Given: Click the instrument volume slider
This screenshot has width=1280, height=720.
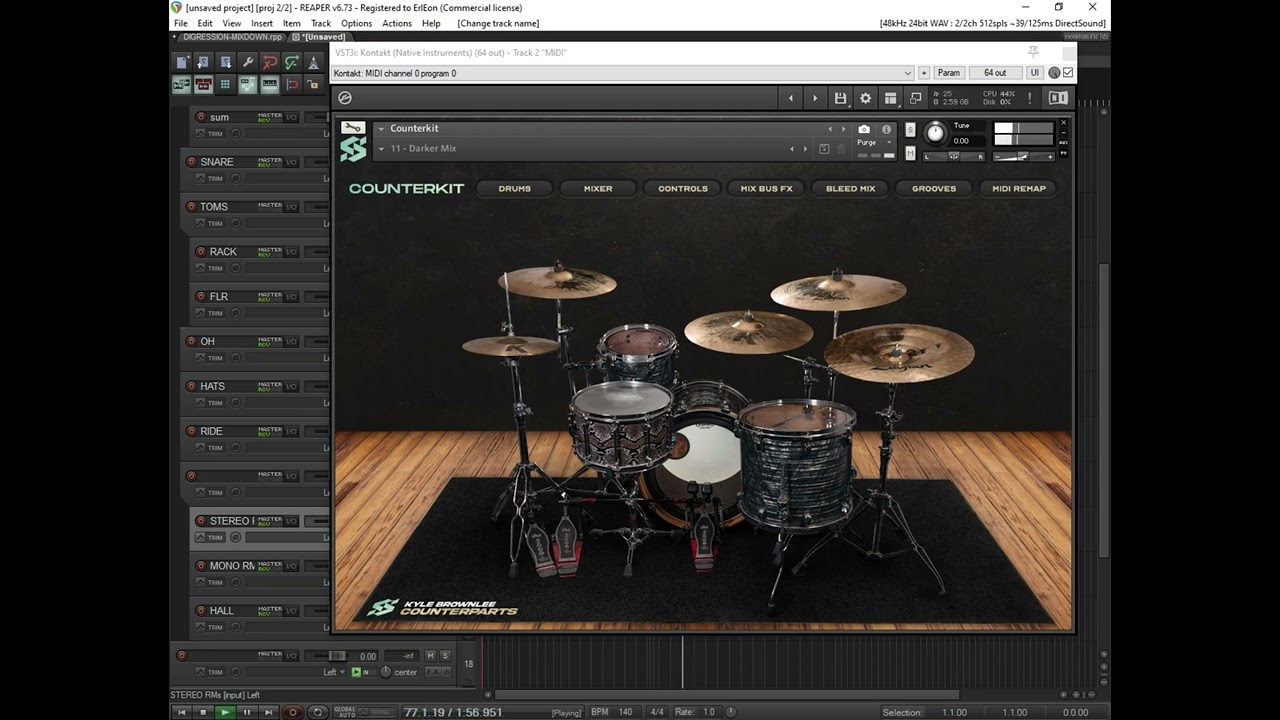Looking at the screenshot, I should click(x=1022, y=156).
